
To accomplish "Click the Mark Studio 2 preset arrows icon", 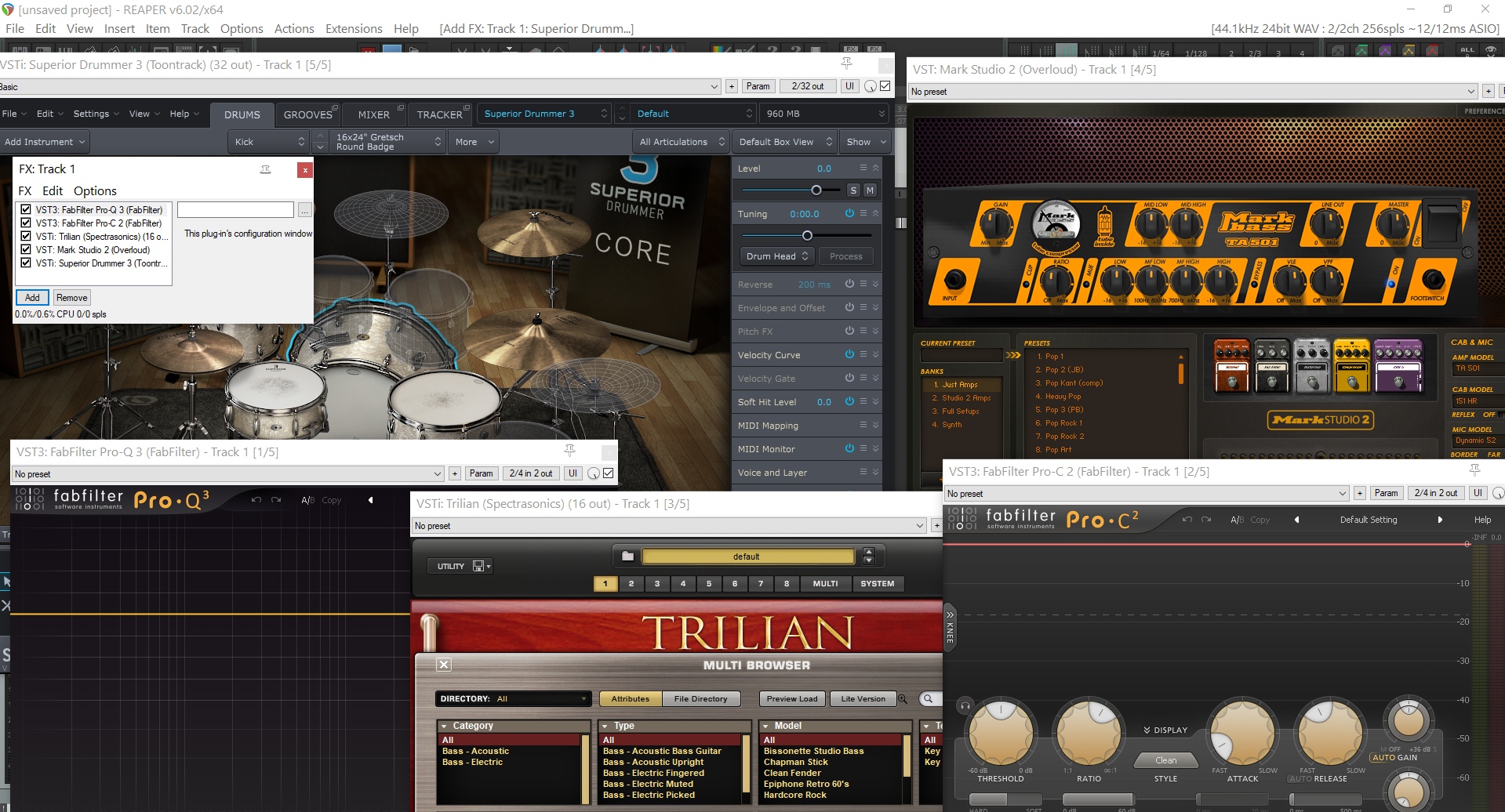I will [x=1013, y=355].
